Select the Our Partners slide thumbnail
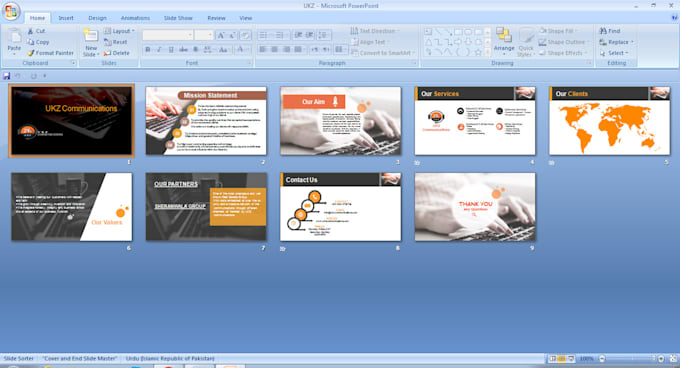This screenshot has width=680, height=368. pos(206,207)
